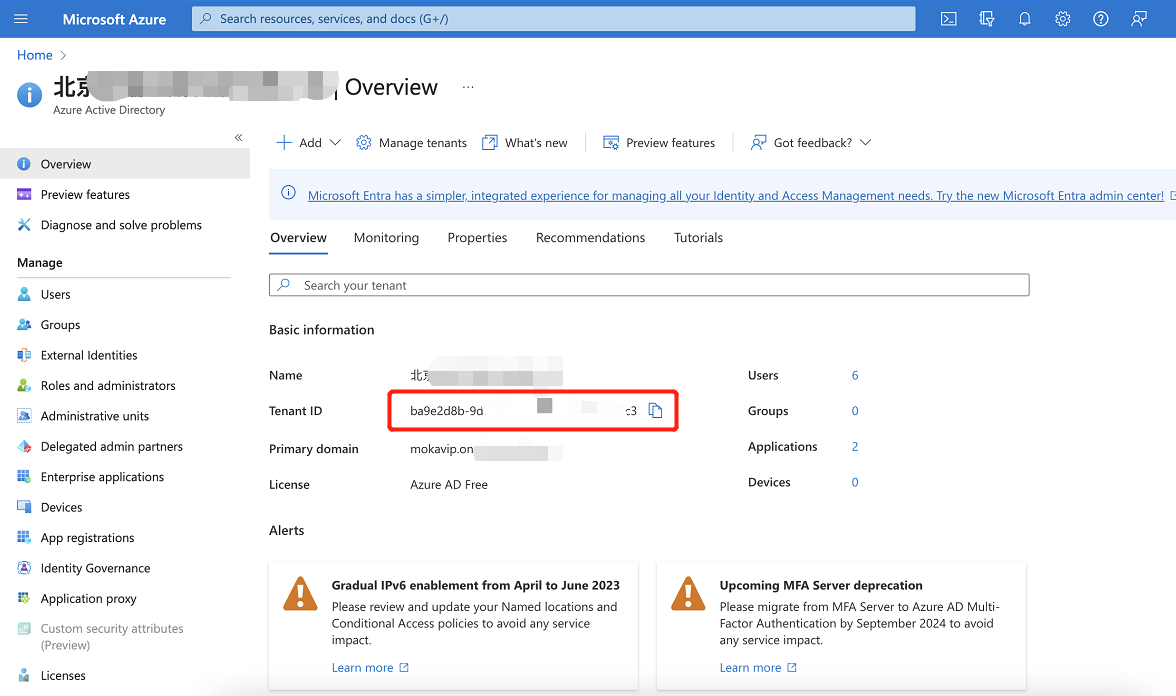
Task: Open Custom security attributes (Preview) item
Action: click(x=112, y=637)
